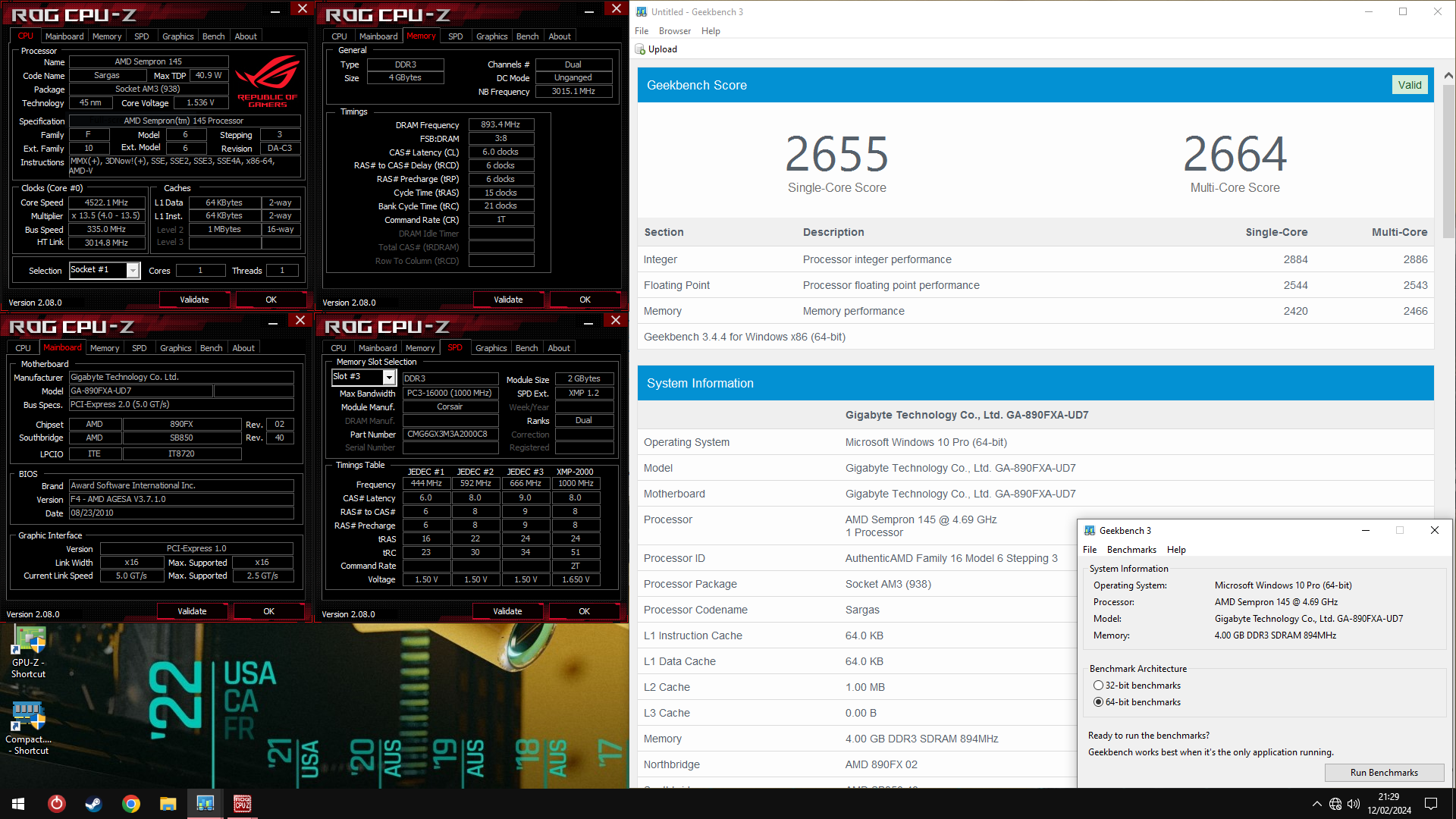Screen dimensions: 1456x819
Task: Click the Multiplier value x 13.5
Action: 106,216
